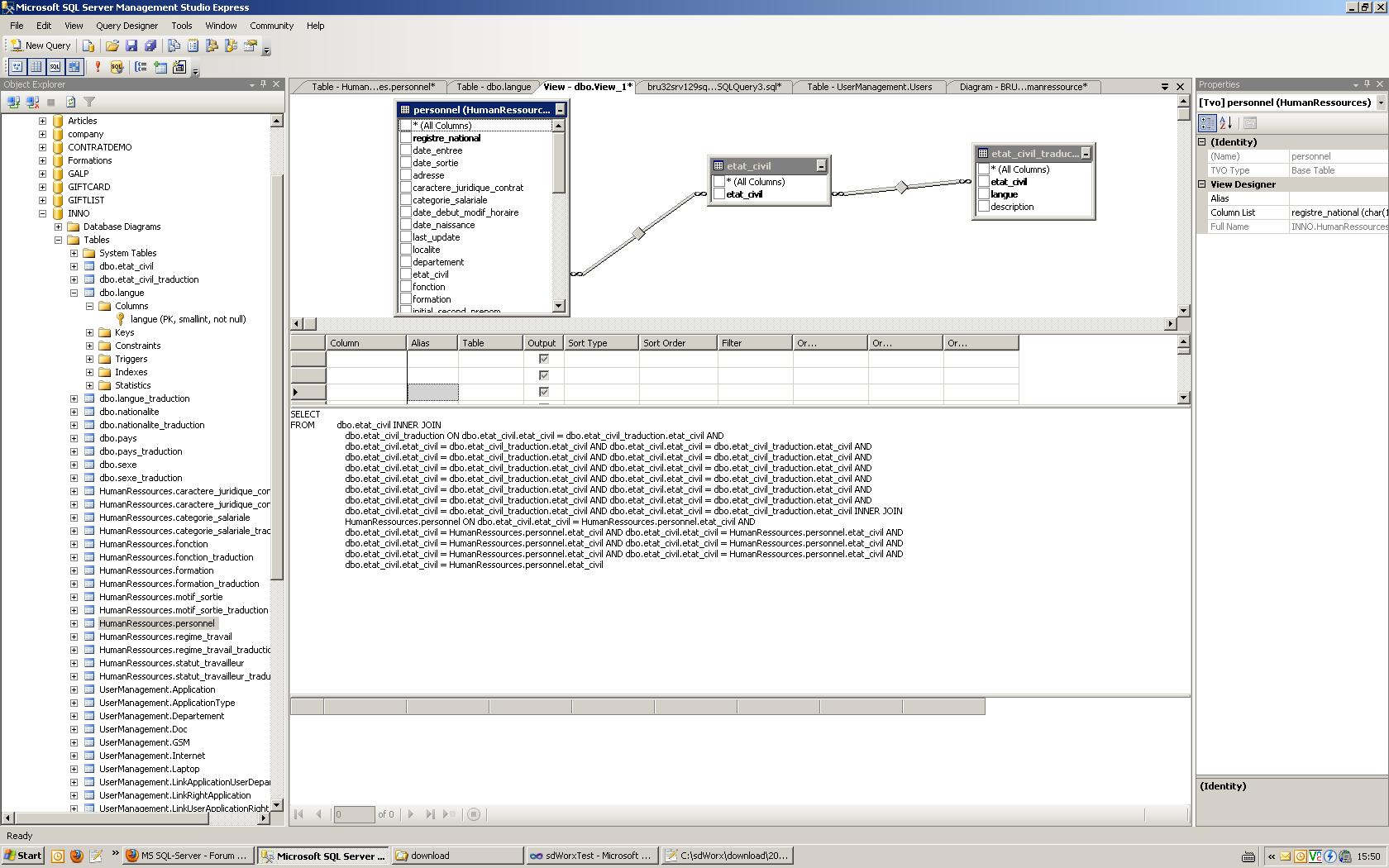Expand the Database Diagrams folder
This screenshot has width=1389, height=868.
pos(58,227)
